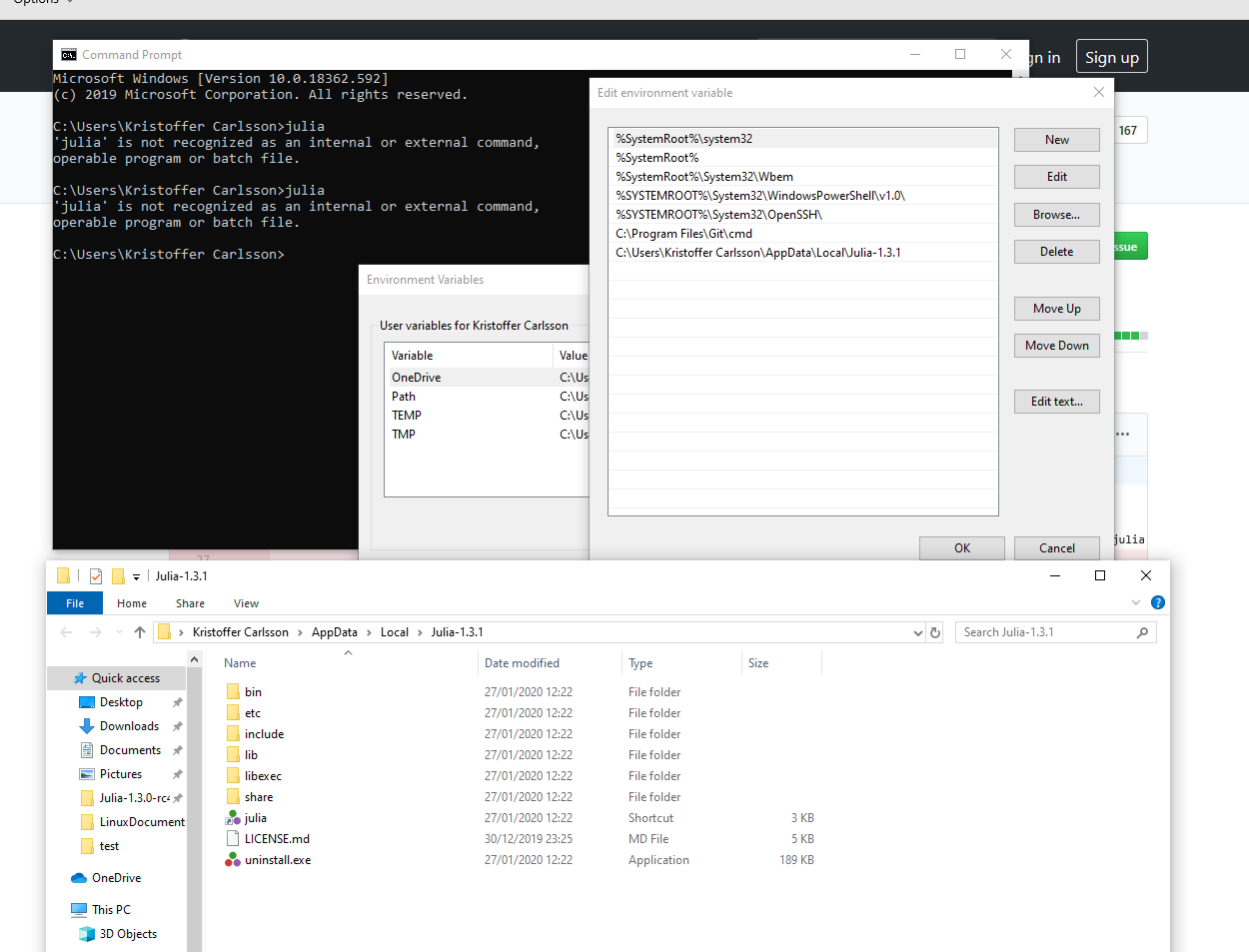
Task: Open the address bar history dropdown
Action: tap(918, 632)
